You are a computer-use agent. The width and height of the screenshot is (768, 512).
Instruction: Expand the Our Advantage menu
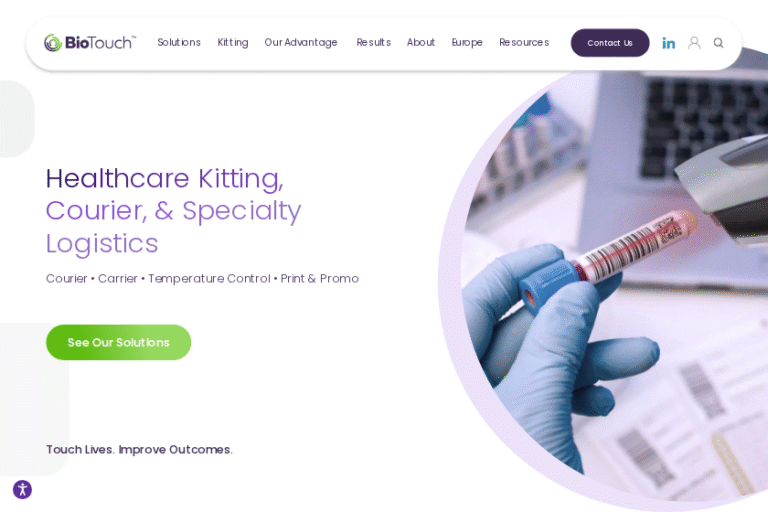301,43
